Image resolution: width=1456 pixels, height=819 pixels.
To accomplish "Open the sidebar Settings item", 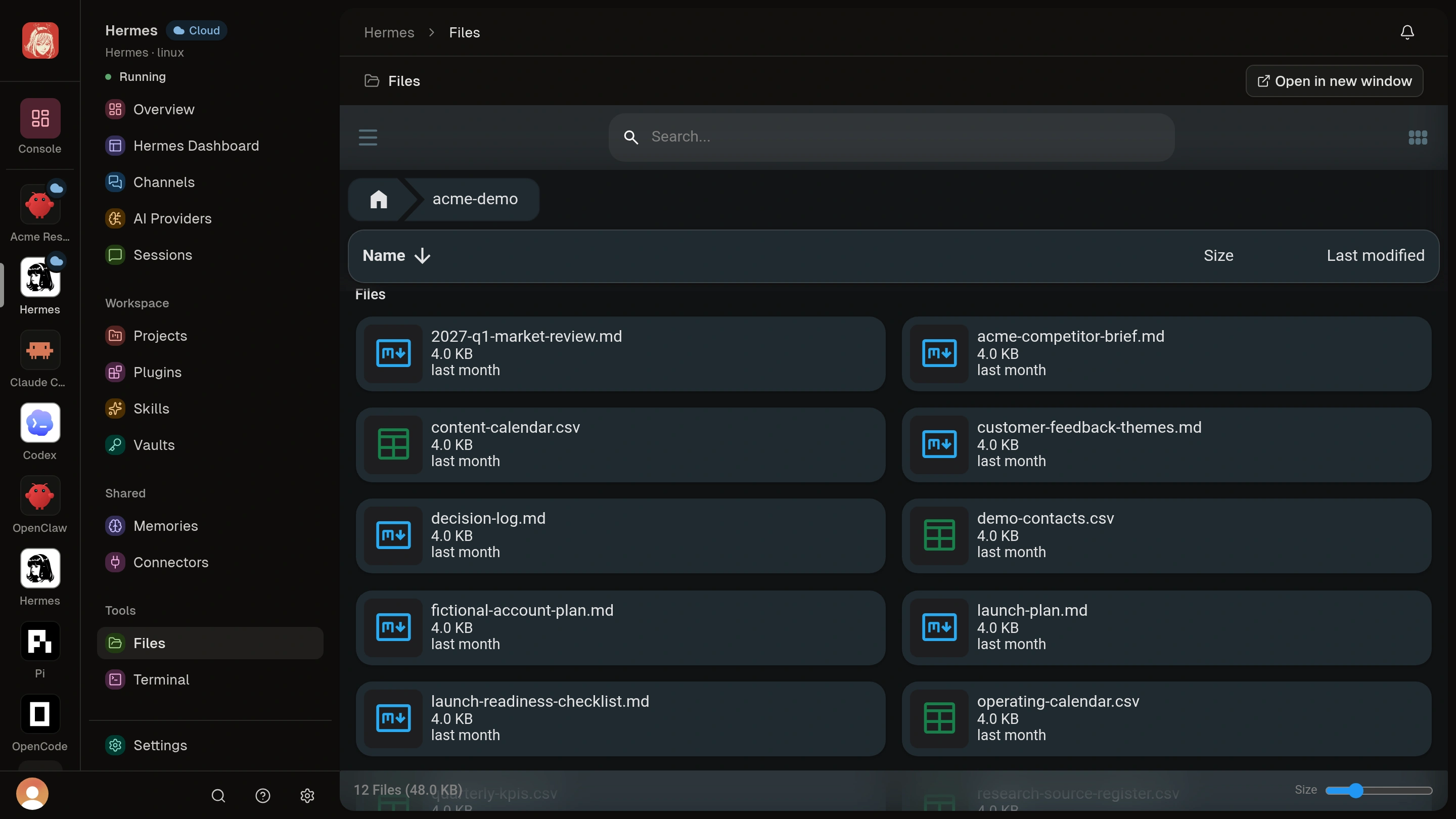I will coord(210,745).
